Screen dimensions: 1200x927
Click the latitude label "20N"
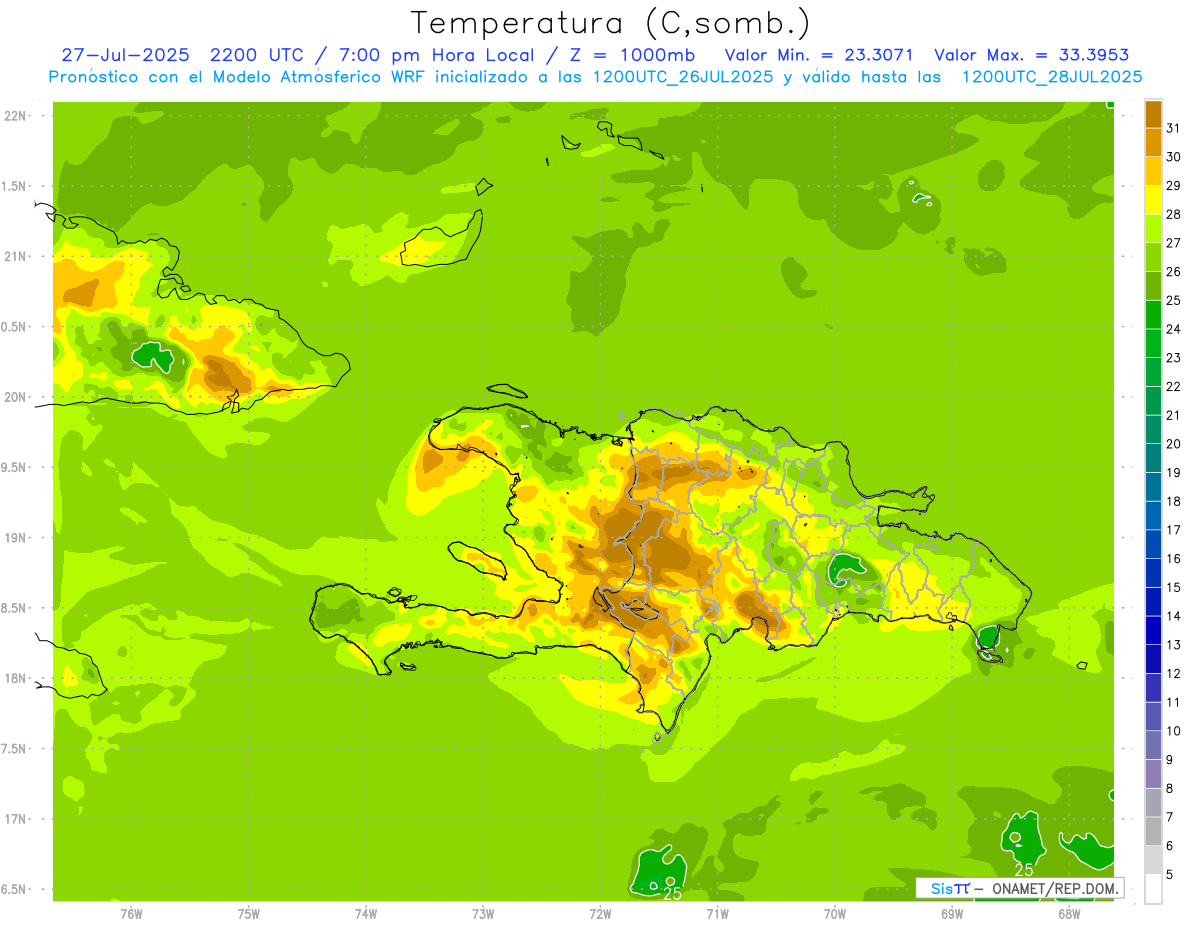(15, 397)
